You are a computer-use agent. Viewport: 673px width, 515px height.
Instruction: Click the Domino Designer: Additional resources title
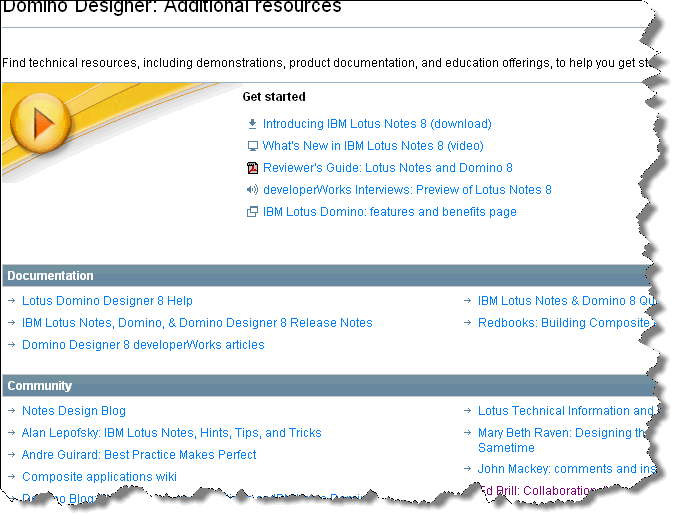coord(172,6)
